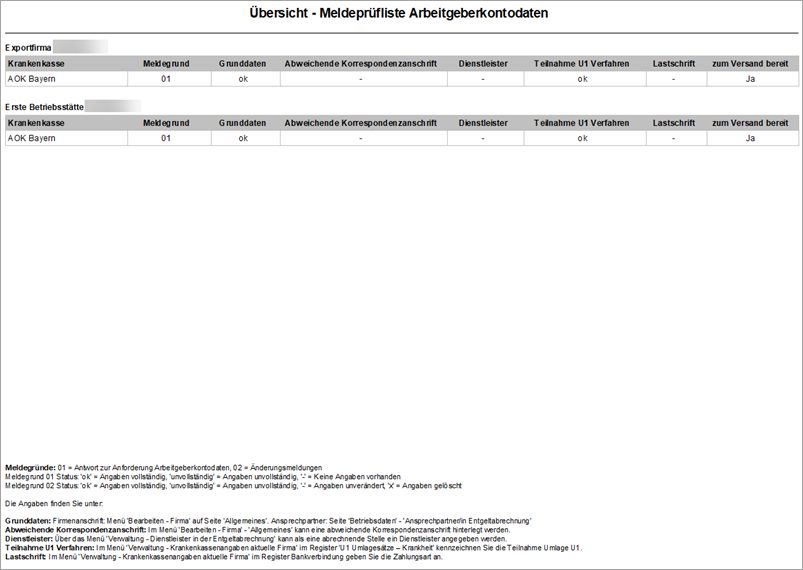Click Dienstleister column header under Erste Betriebsstätte
The height and width of the screenshot is (570, 803).
pos(482,123)
